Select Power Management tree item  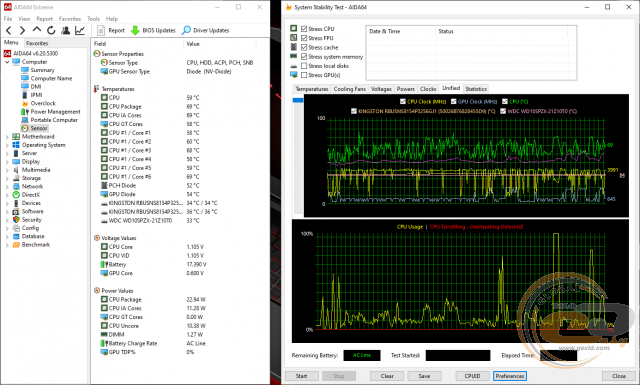point(56,111)
